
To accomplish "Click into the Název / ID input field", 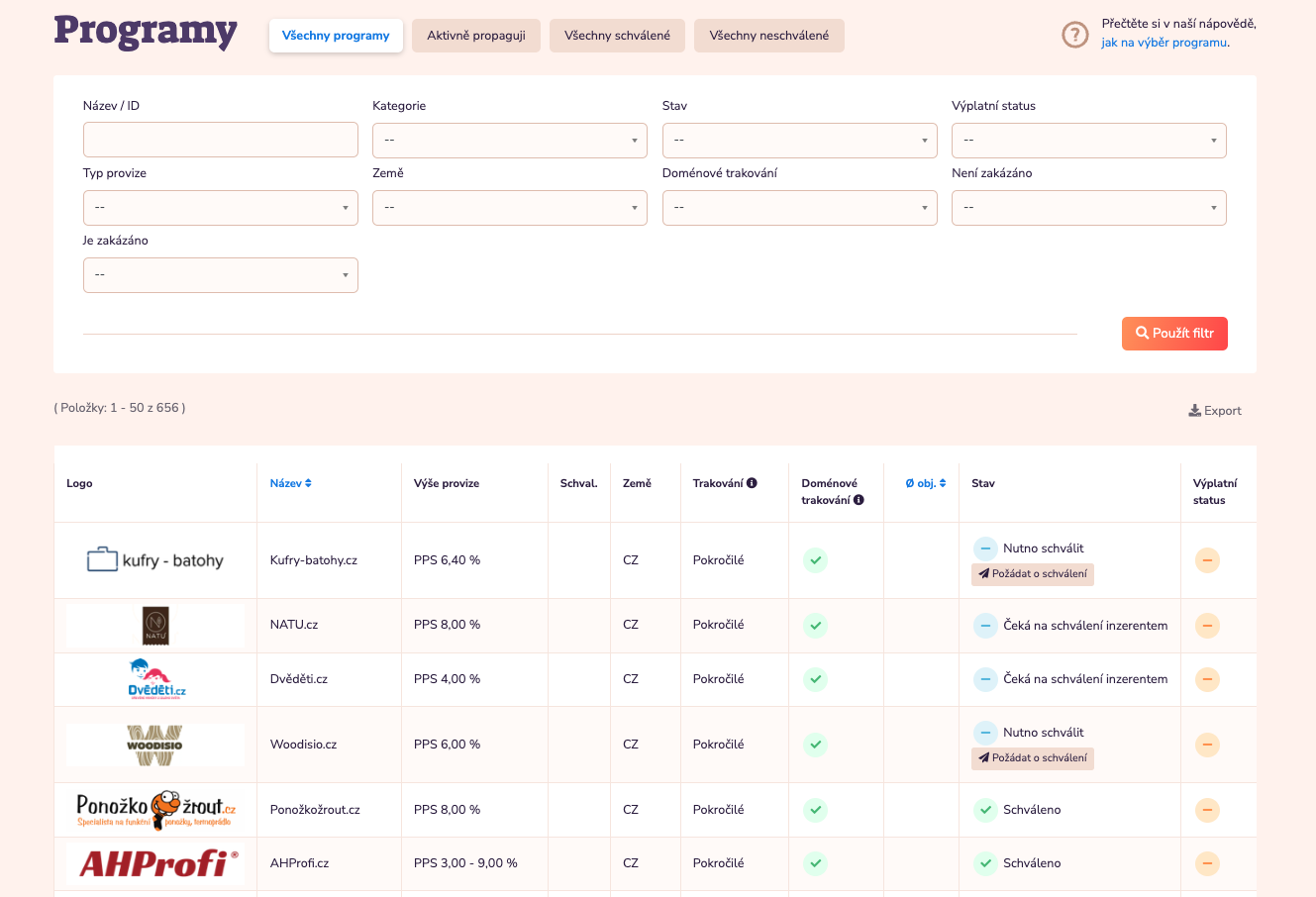I will click(220, 140).
